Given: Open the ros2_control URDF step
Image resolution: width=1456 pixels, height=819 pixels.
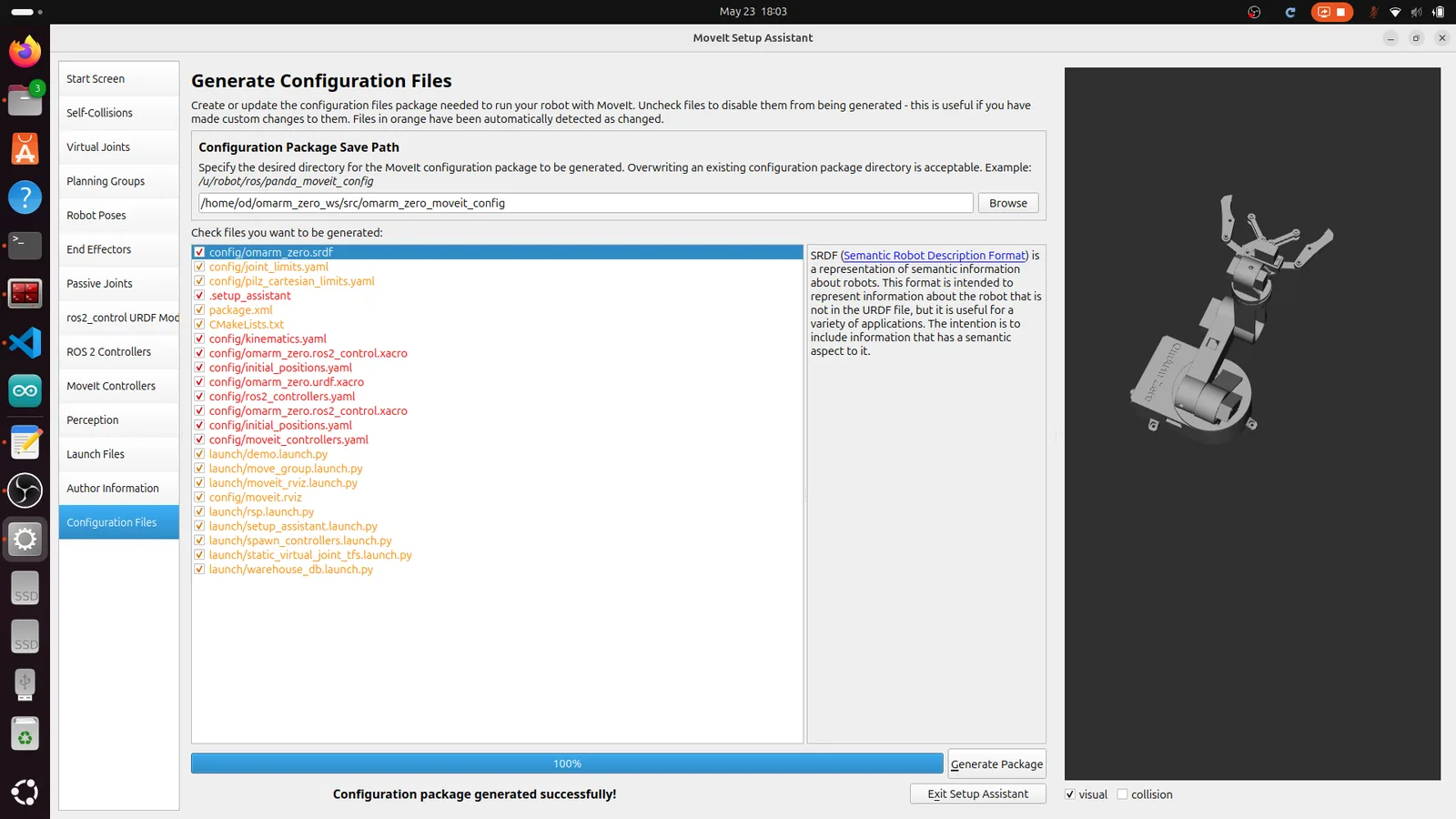Looking at the screenshot, I should click(x=118, y=318).
